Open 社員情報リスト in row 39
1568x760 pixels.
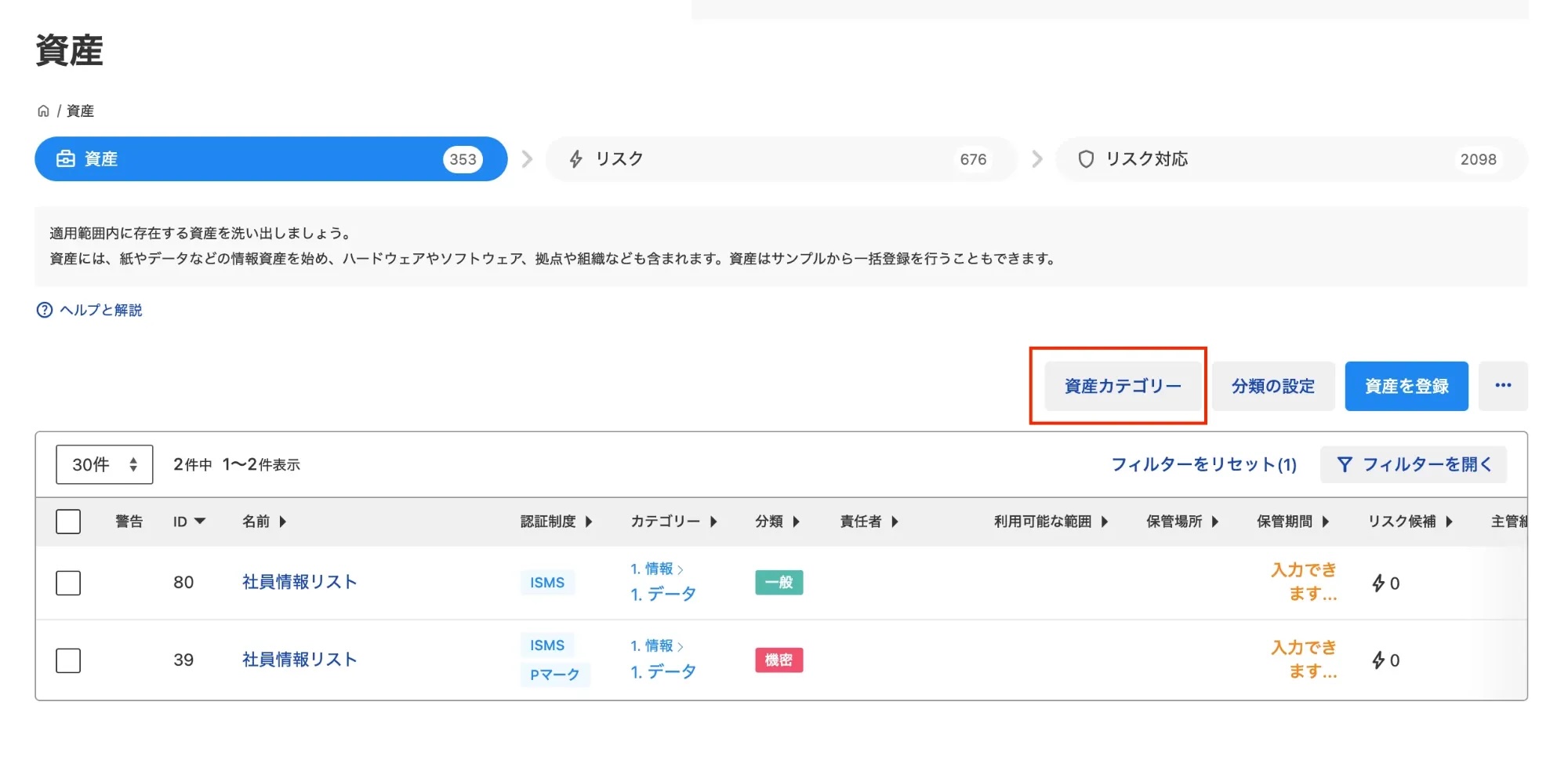coord(299,660)
